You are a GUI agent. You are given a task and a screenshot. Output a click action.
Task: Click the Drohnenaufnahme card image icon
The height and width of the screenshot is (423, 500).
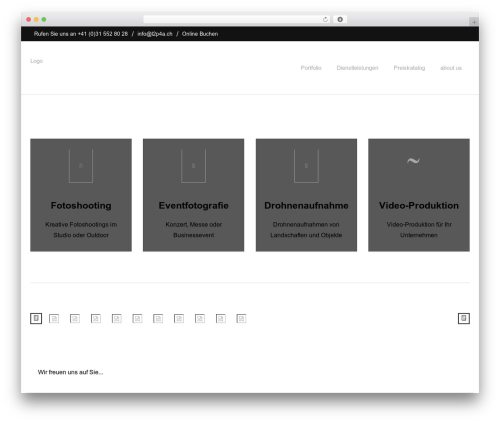coord(306,166)
